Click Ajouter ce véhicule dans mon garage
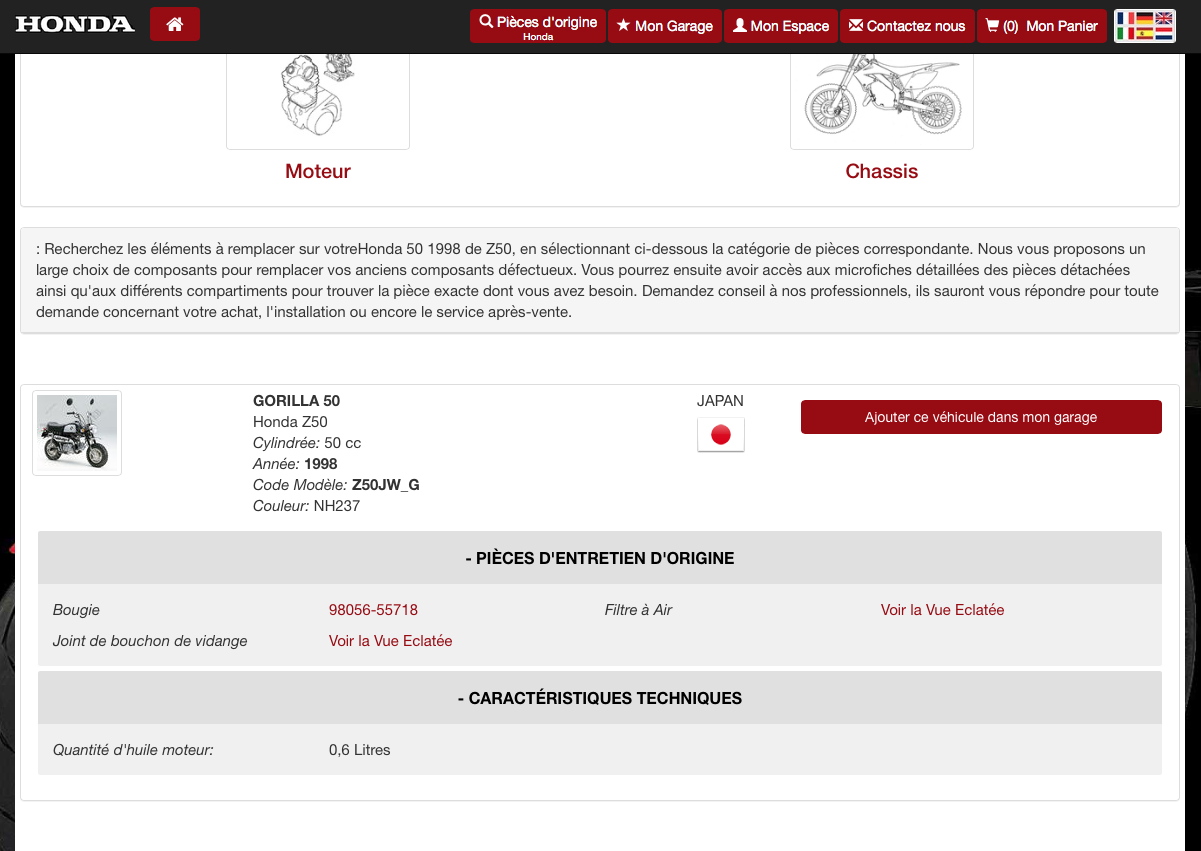The height and width of the screenshot is (851, 1201). tap(981, 417)
